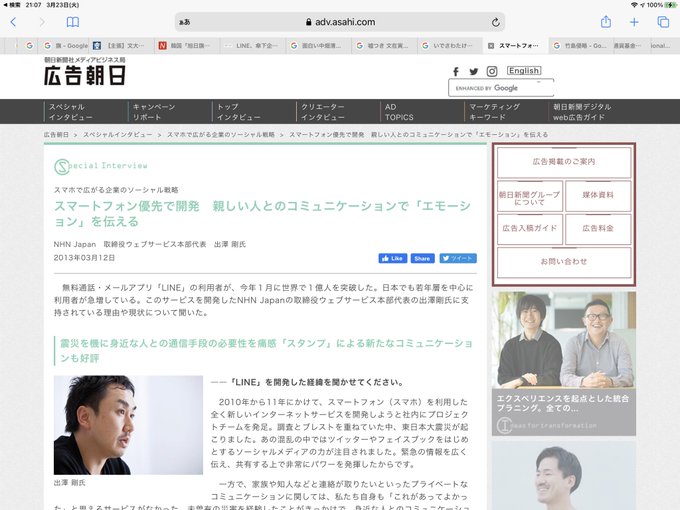The image size is (680, 510).
Task: Switch to the 竹島侵略 - Go… tab
Action: 581,46
